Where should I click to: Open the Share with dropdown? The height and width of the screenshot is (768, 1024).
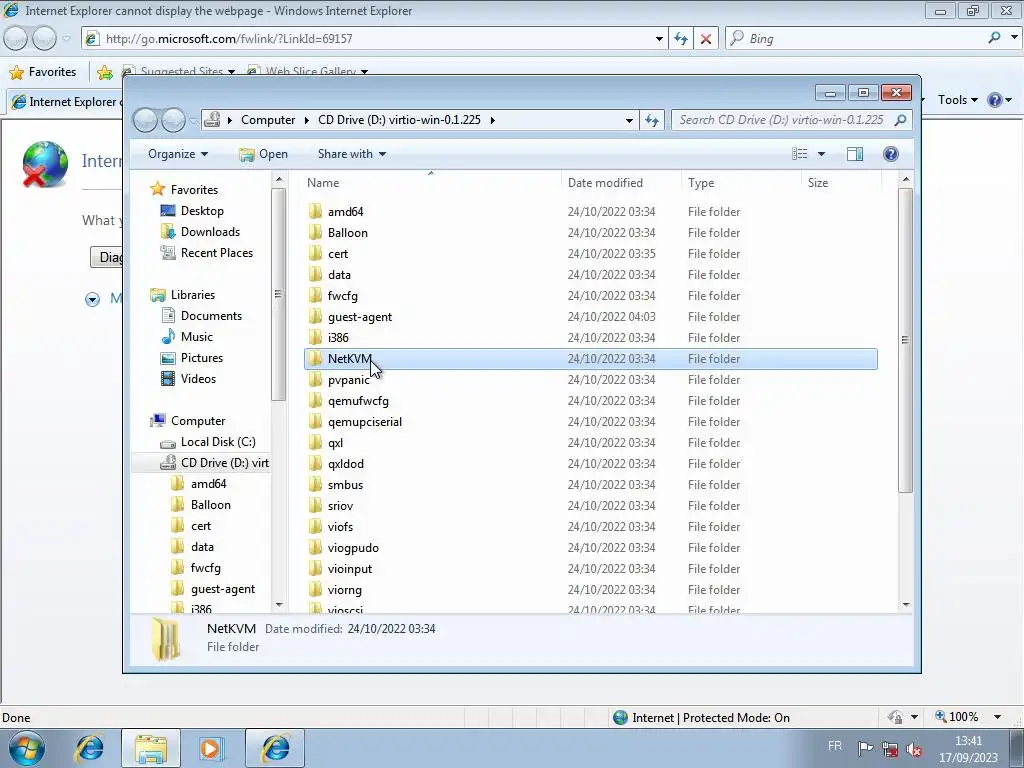coord(351,153)
